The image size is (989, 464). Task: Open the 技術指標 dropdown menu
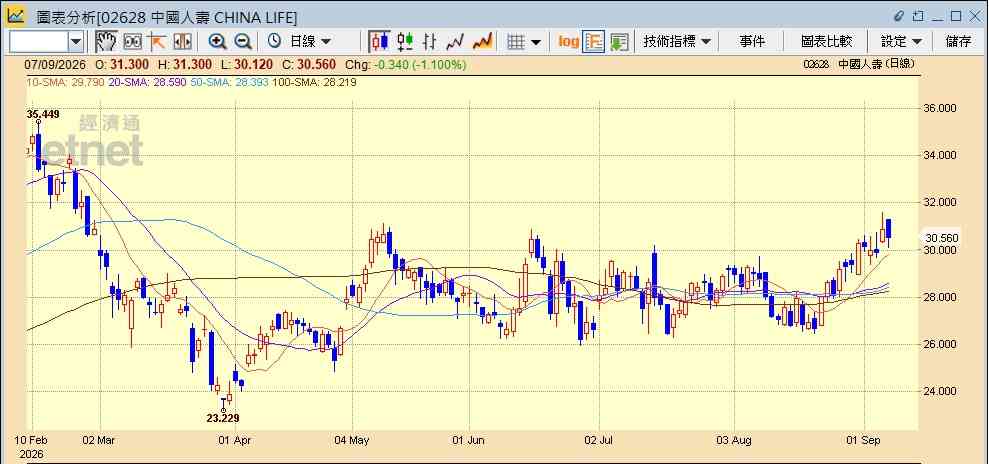point(677,42)
